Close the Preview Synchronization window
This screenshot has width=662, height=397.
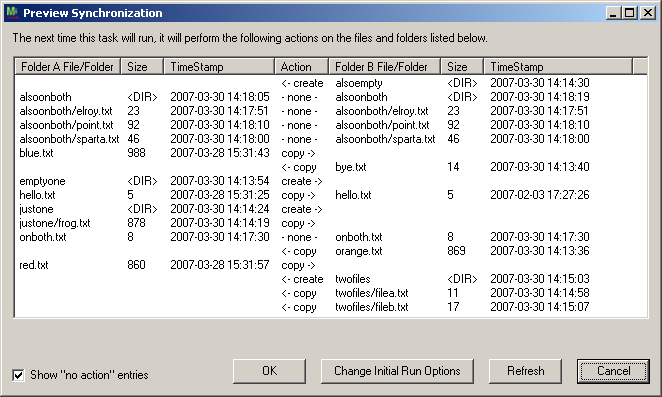(647, 13)
